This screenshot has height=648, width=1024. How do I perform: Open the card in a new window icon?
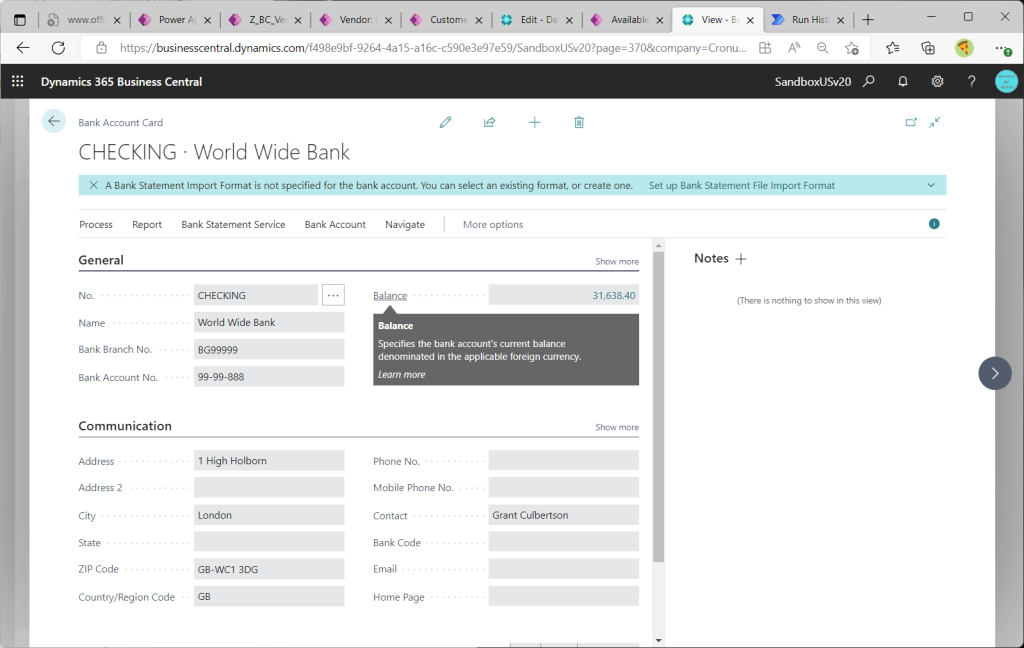pos(911,122)
